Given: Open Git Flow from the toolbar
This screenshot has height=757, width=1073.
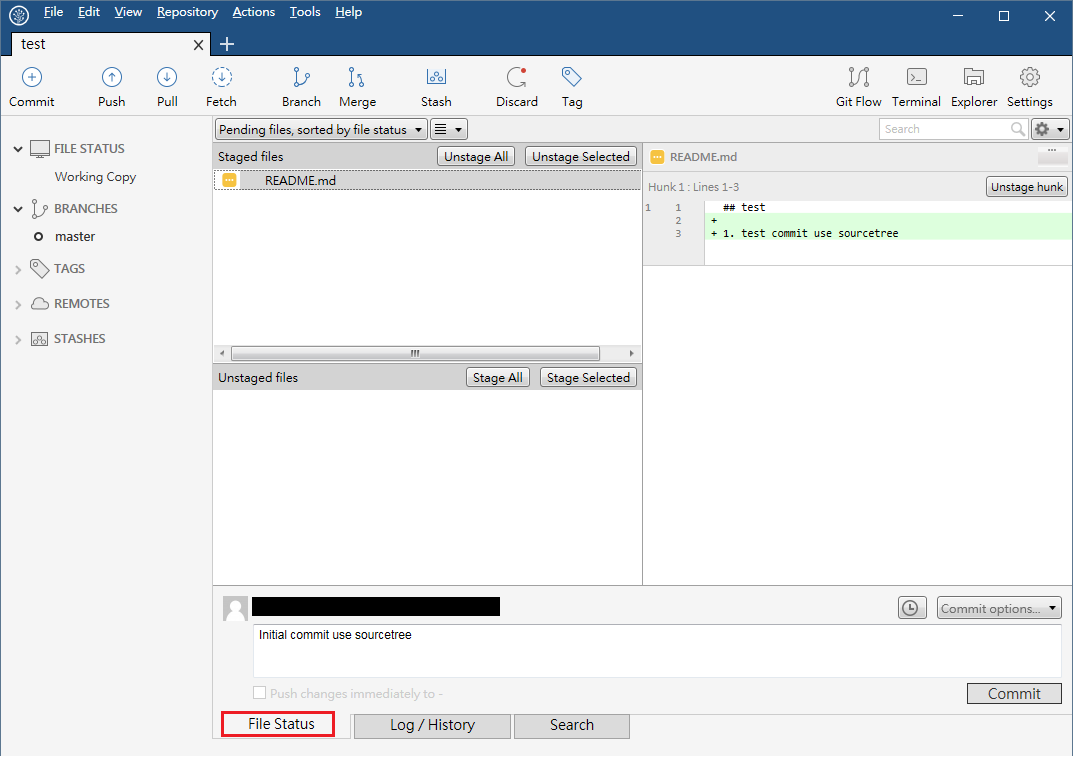Looking at the screenshot, I should coord(858,78).
